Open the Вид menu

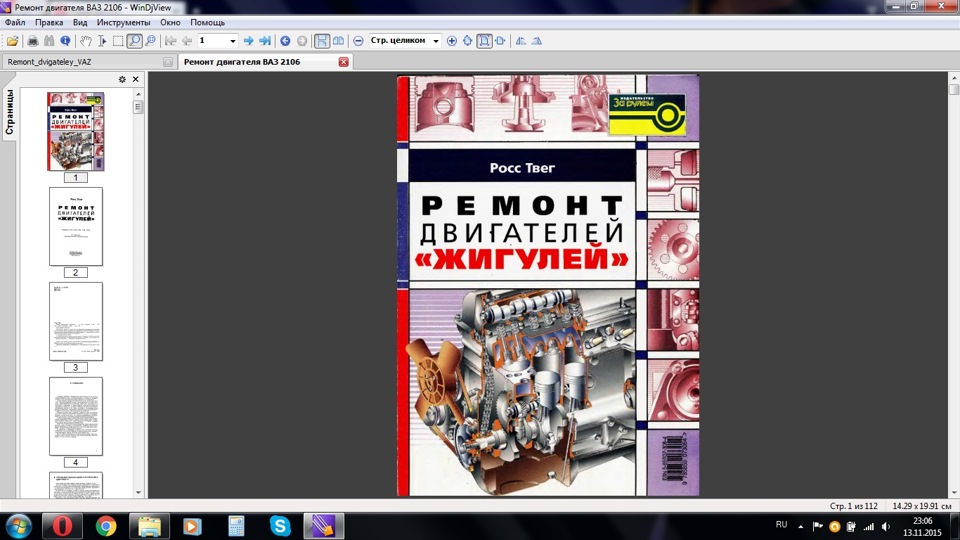[80, 22]
